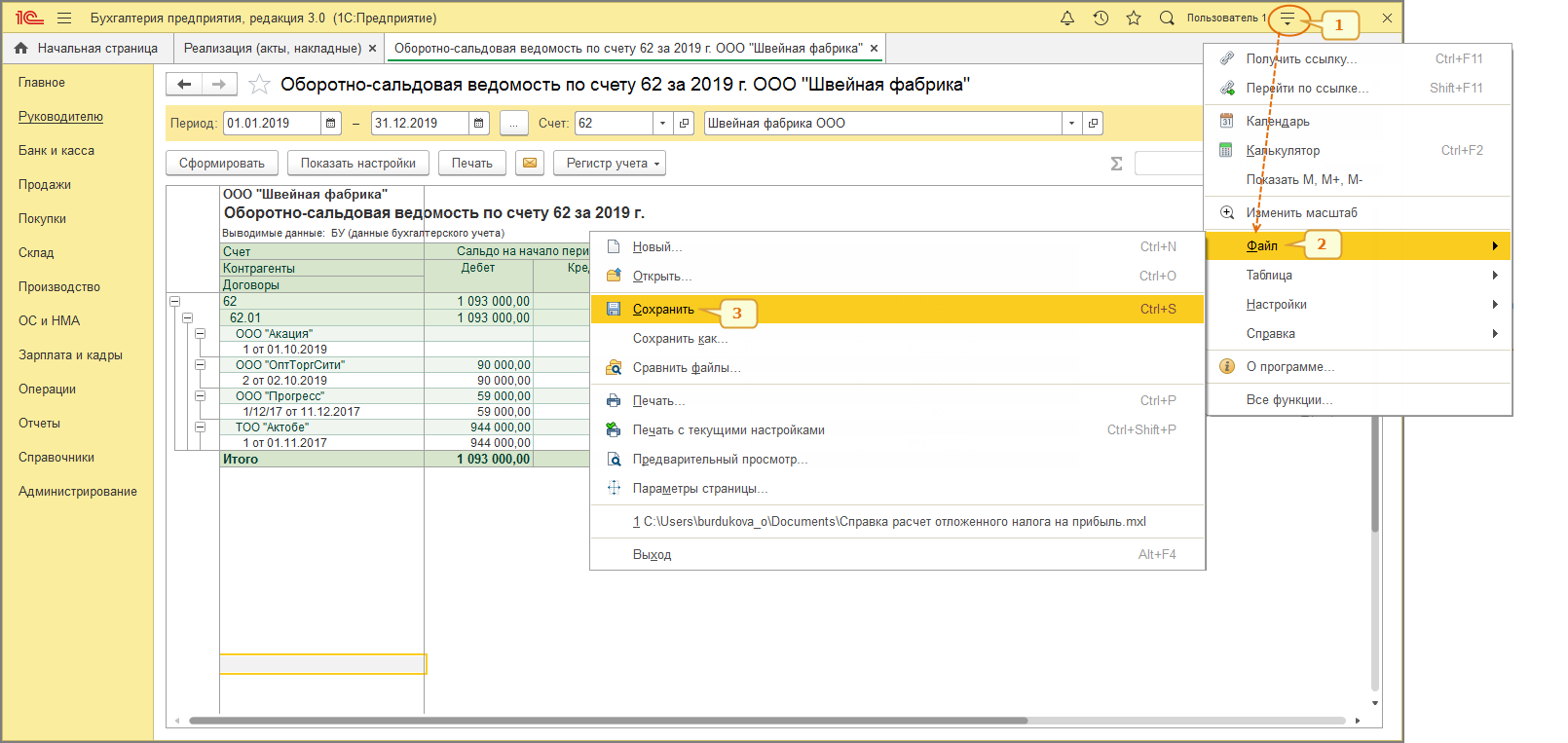
Task: Collapse ТОО "Актобе" group
Action: pyautogui.click(x=200, y=427)
